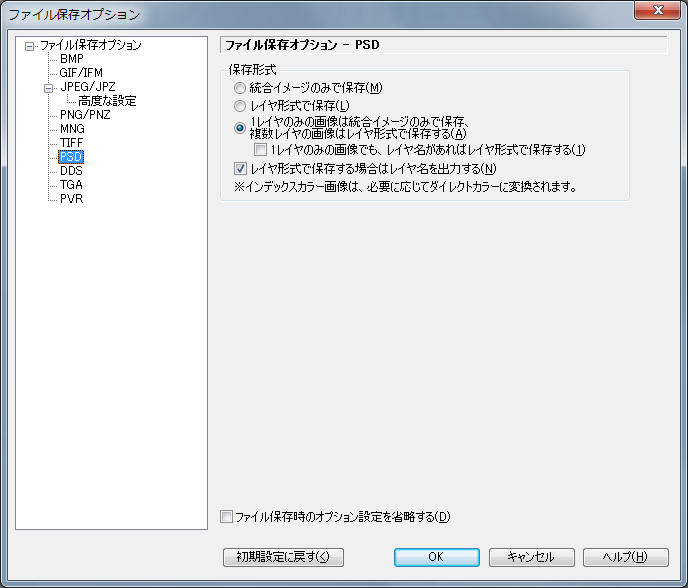Select JPEG/JPZ in the format tree
The image size is (688, 588).
point(88,86)
